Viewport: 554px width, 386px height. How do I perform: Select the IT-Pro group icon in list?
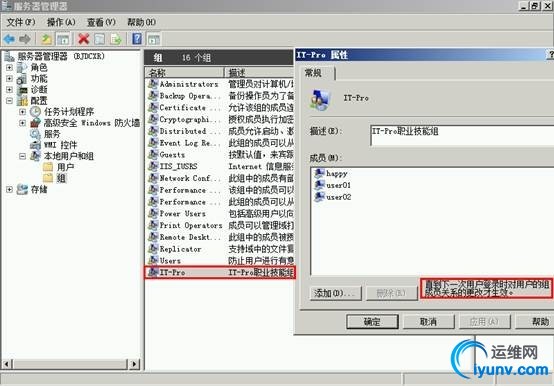(153, 272)
